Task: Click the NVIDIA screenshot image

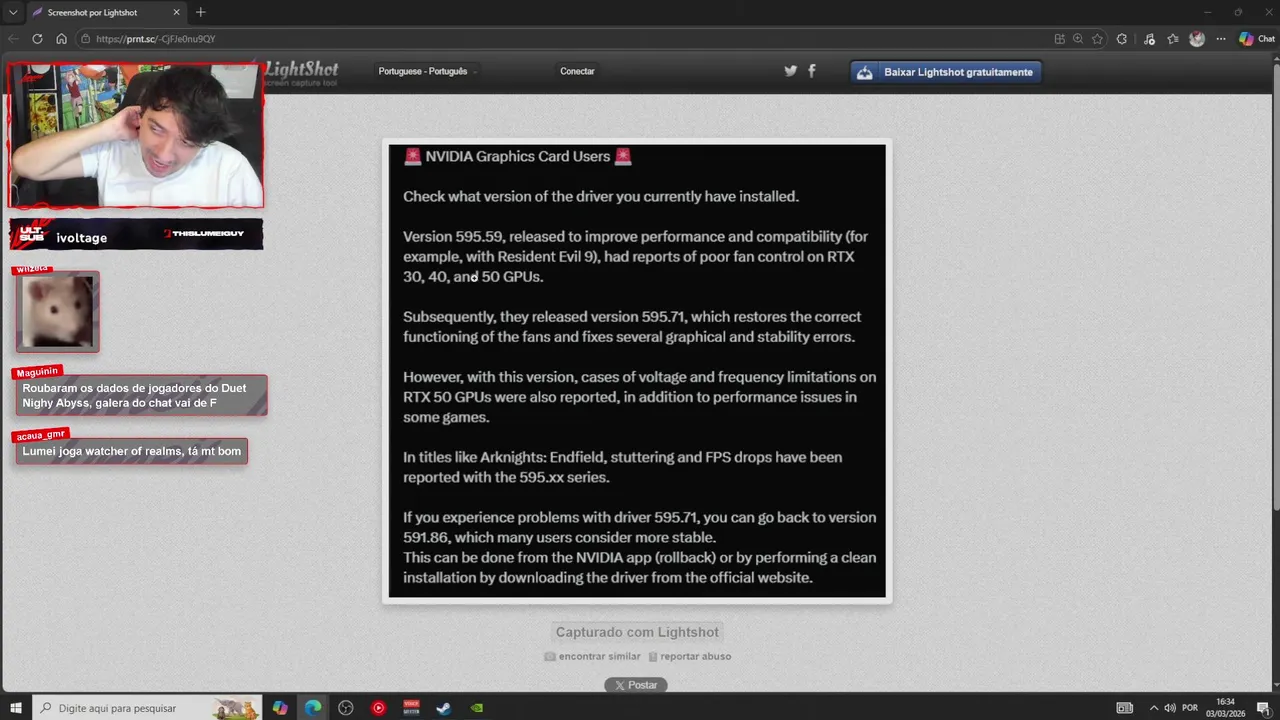Action: pyautogui.click(x=637, y=371)
